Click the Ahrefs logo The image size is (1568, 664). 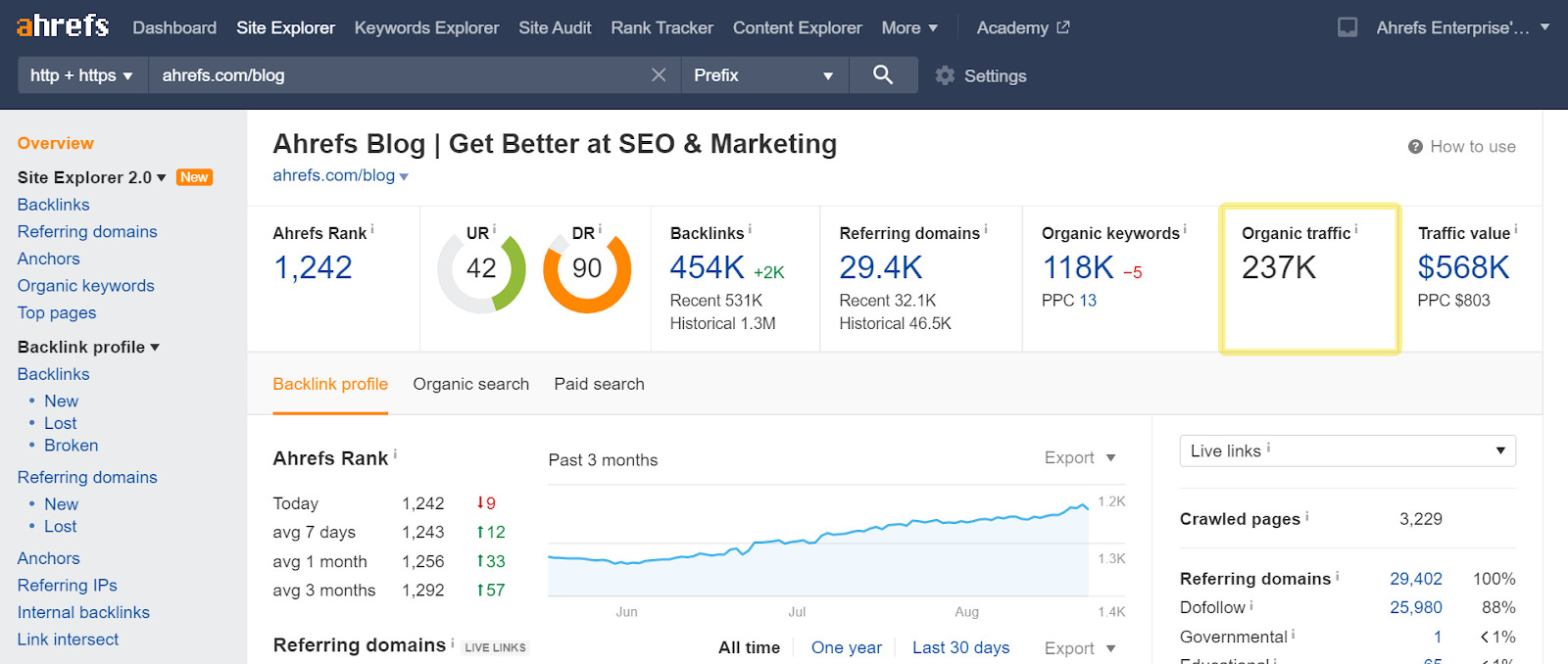[x=63, y=26]
